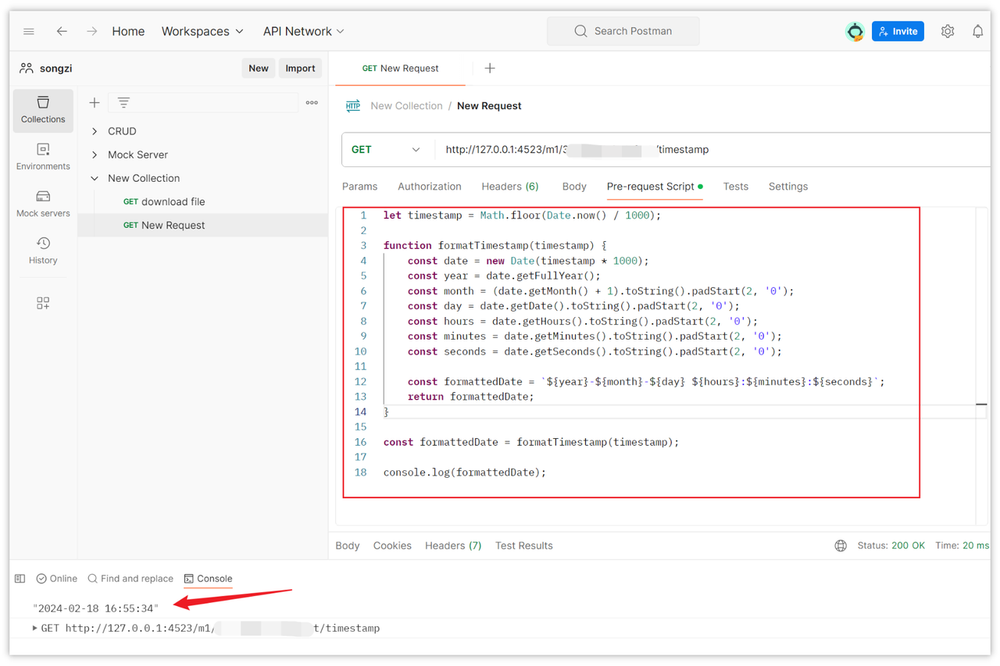Click the Invite button
This screenshot has height=666, width=1000.
click(897, 32)
